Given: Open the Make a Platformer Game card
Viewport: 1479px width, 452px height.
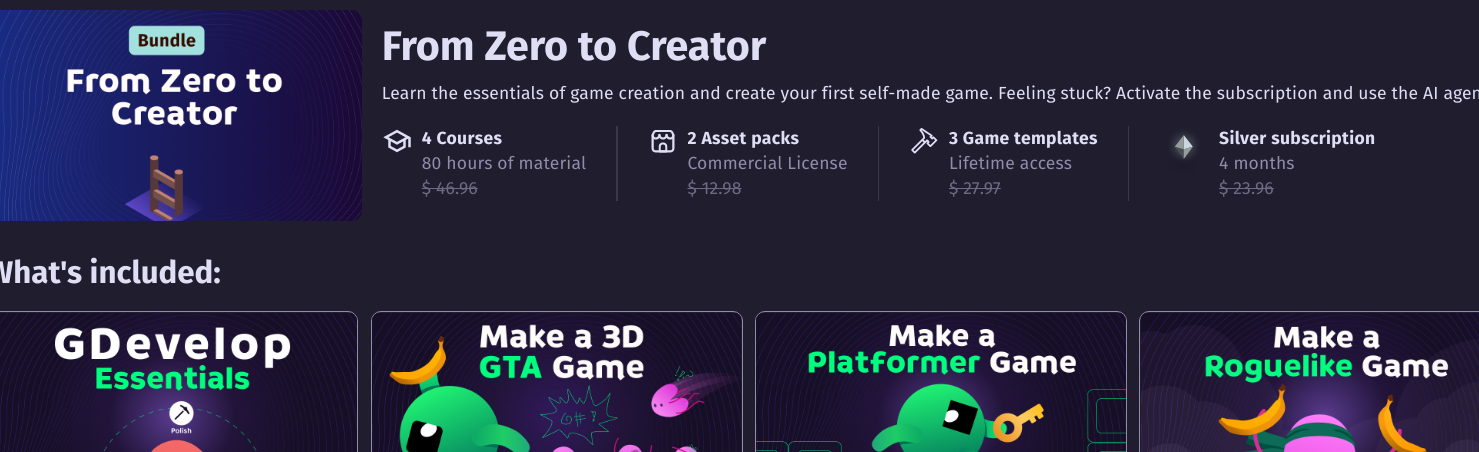Looking at the screenshot, I should tap(941, 382).
